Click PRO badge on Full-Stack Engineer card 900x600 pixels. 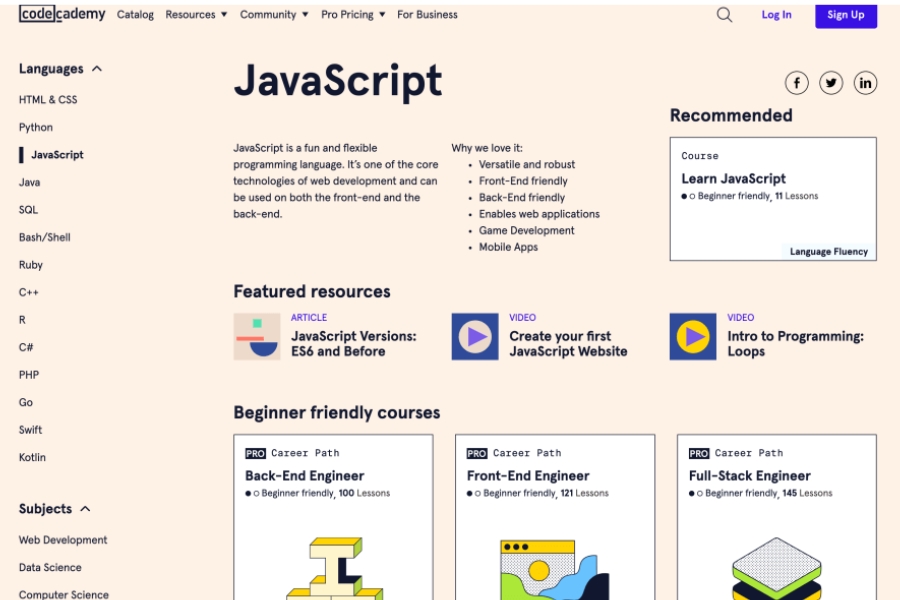[699, 454]
